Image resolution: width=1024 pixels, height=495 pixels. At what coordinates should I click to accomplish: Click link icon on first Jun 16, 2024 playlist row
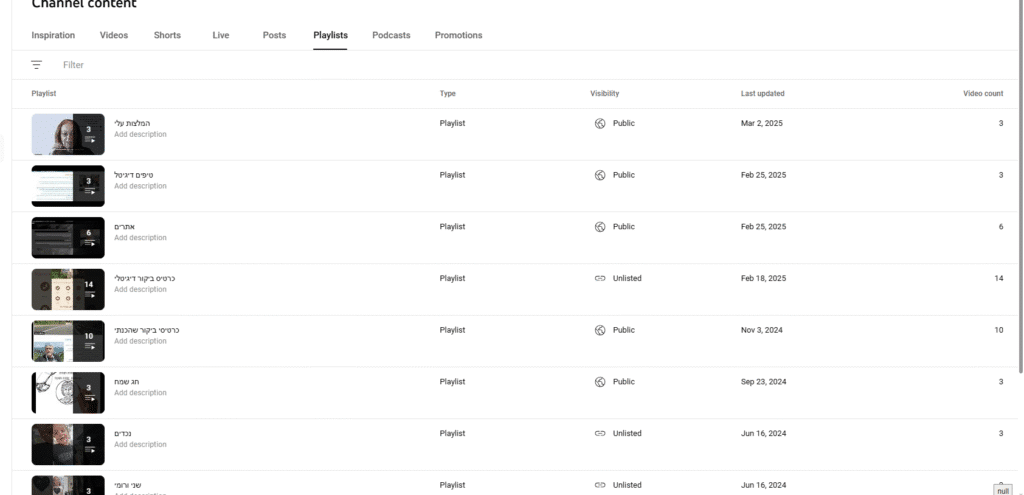point(600,434)
